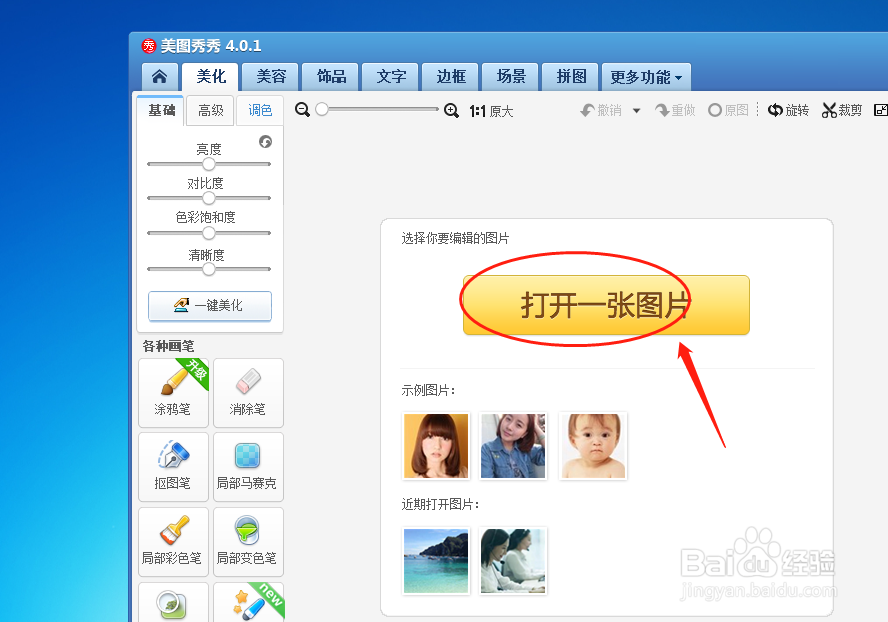Click the zoom slider handle
888x622 pixels.
point(322,109)
